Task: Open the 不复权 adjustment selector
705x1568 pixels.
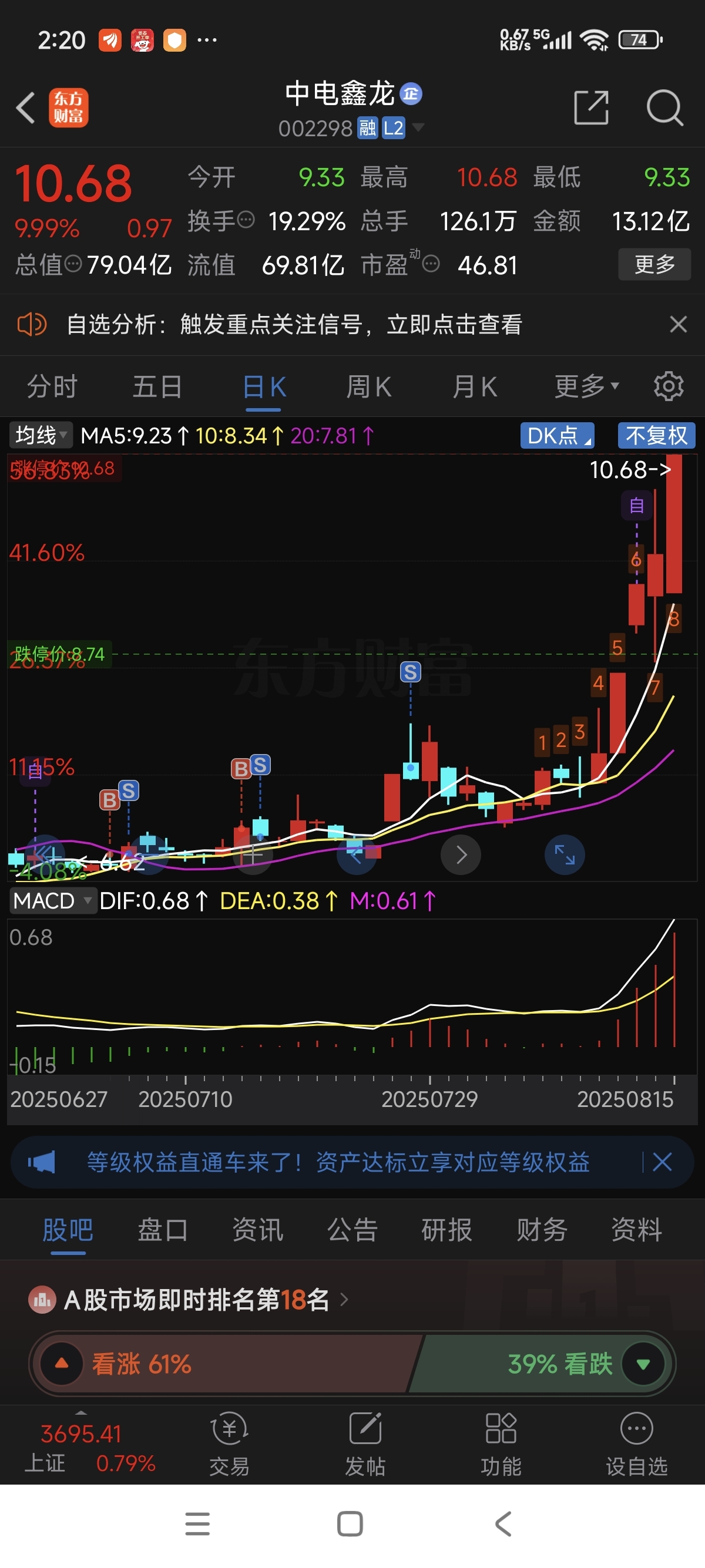Action: (x=656, y=436)
